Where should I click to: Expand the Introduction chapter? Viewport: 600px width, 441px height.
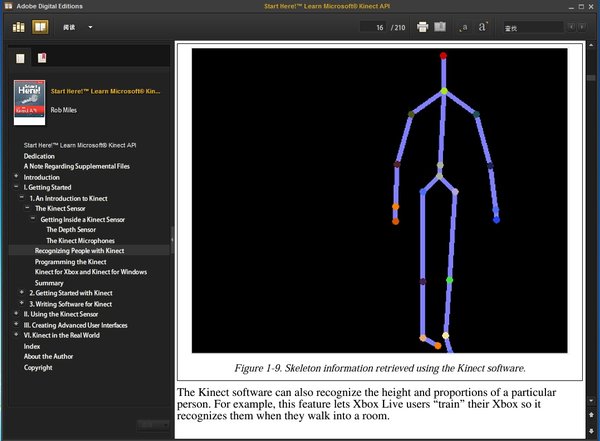[15, 177]
